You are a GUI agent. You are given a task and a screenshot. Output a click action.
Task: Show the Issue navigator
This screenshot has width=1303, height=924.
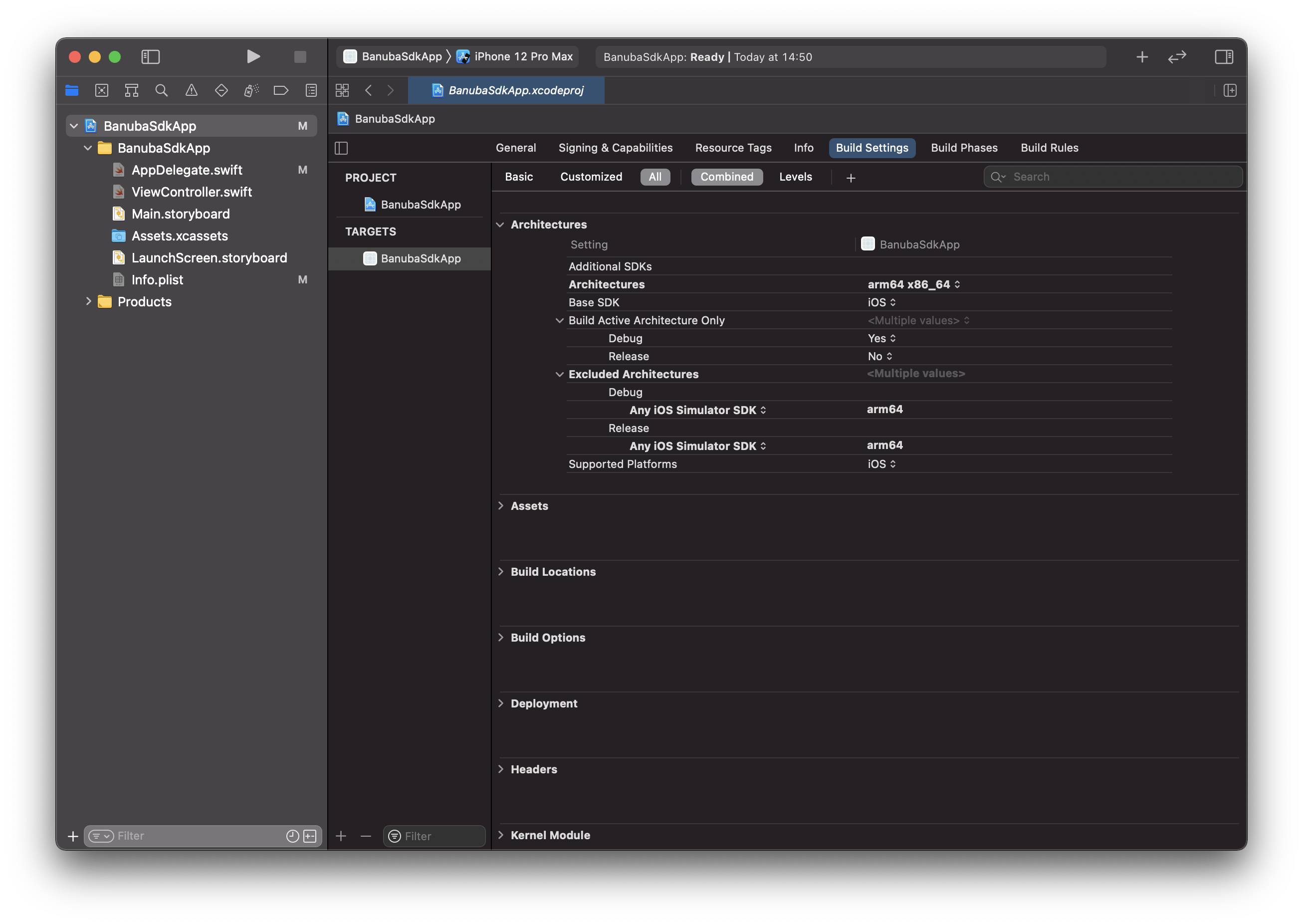tap(192, 90)
